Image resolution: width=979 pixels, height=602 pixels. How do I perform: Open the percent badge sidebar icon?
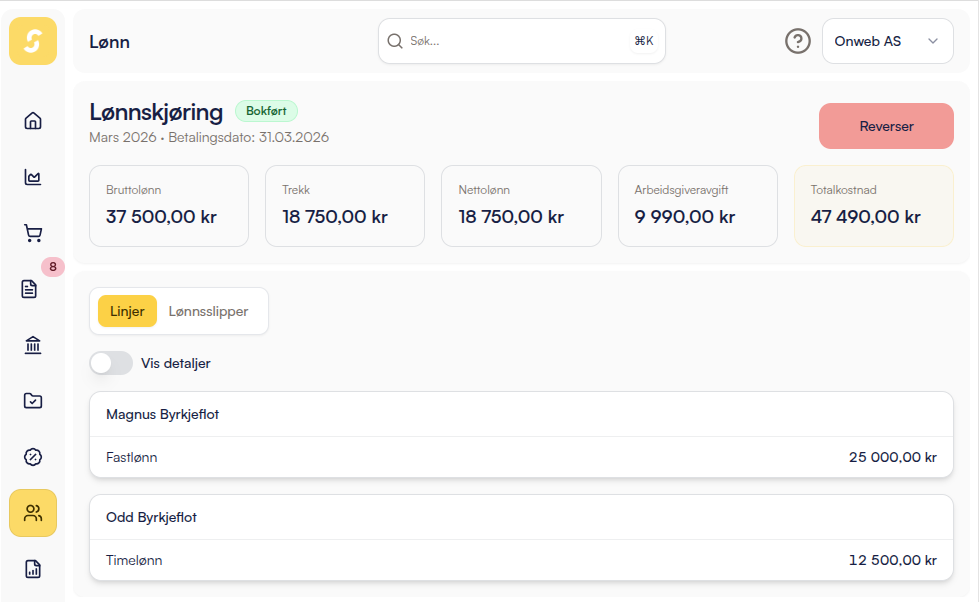(33, 457)
